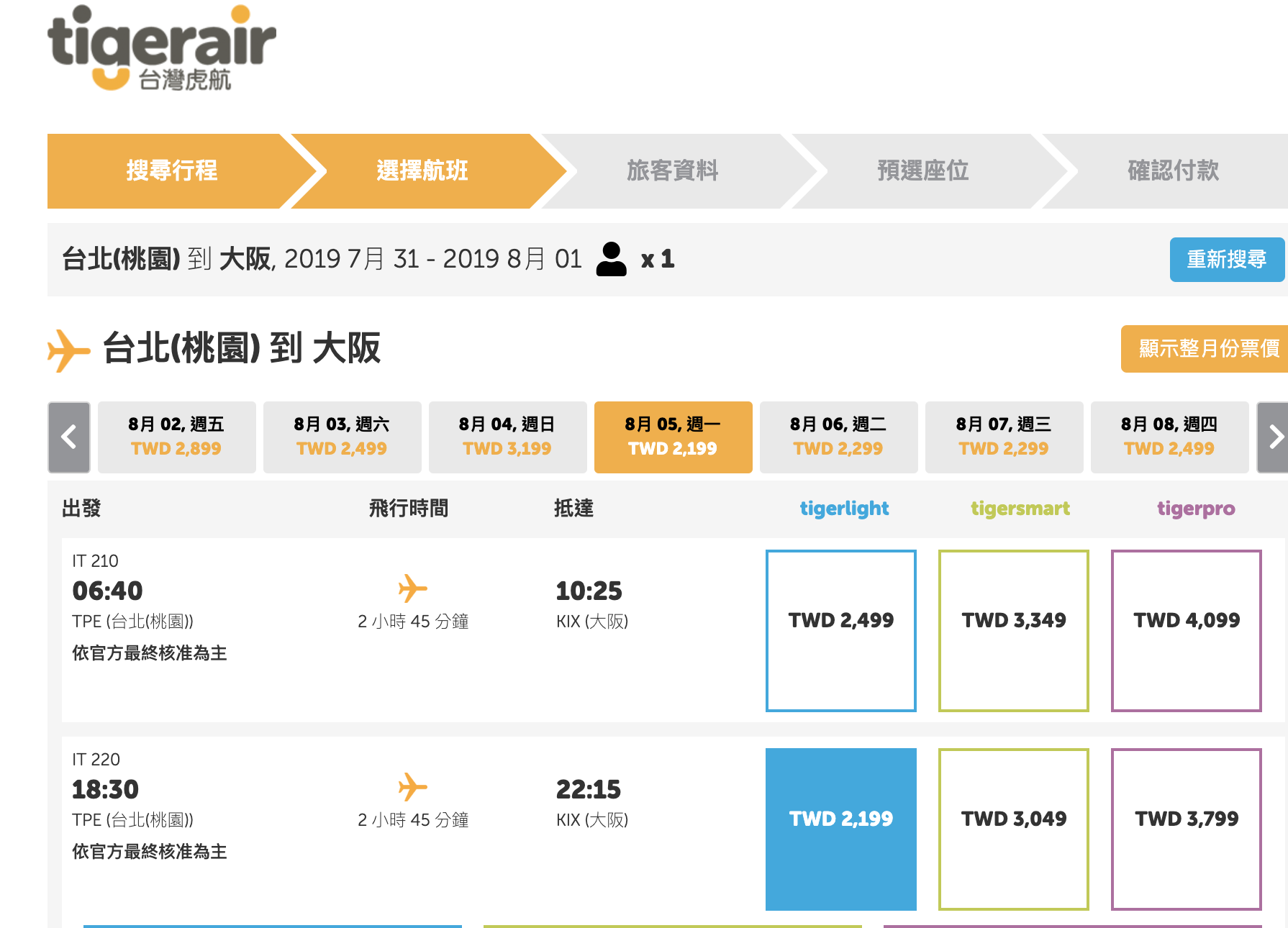The height and width of the screenshot is (928, 1288).
Task: Click TPE (台北(桃園)) under 06:40
Action: click(132, 622)
